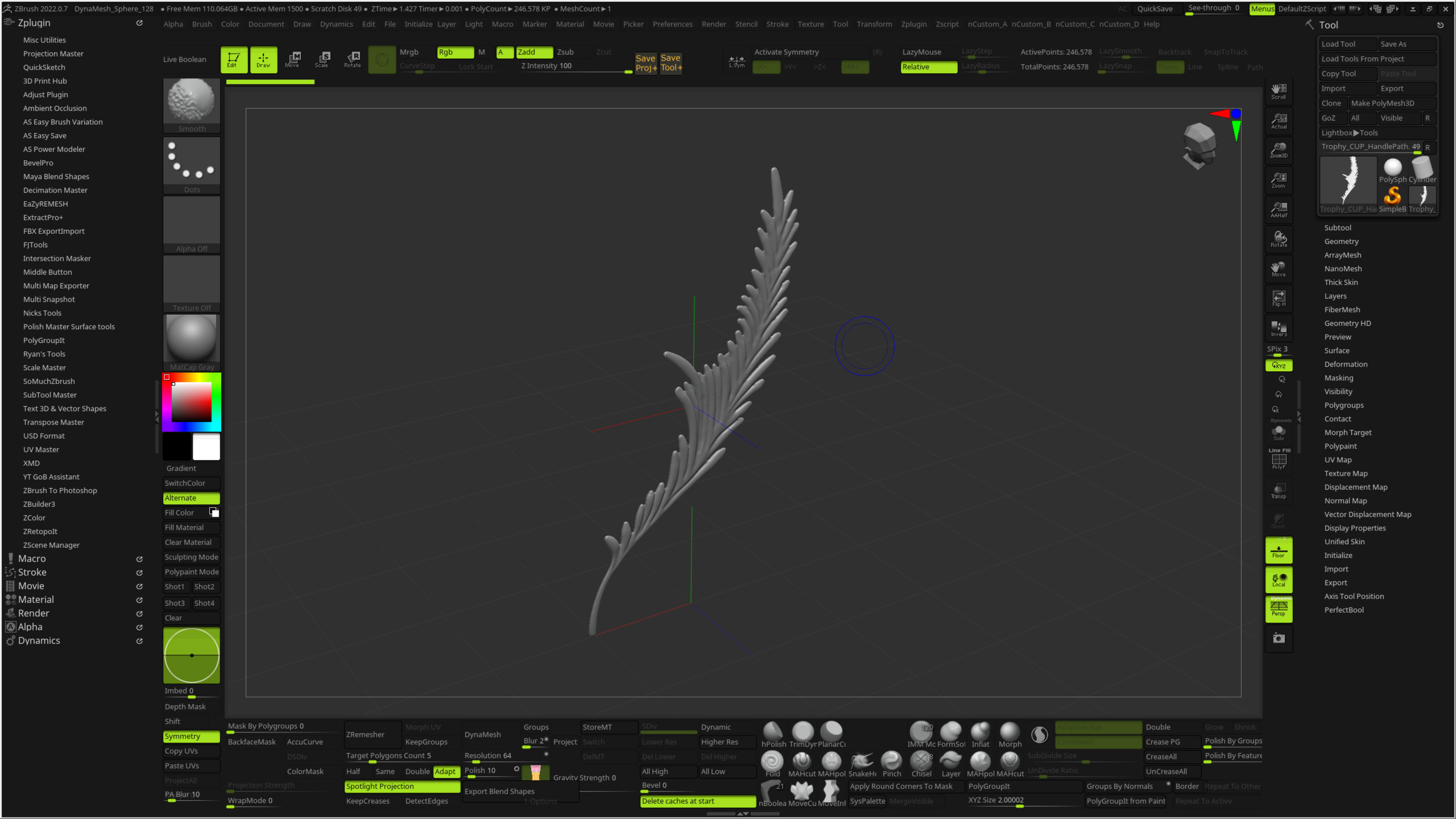Open the Preferences menu

point(672,24)
